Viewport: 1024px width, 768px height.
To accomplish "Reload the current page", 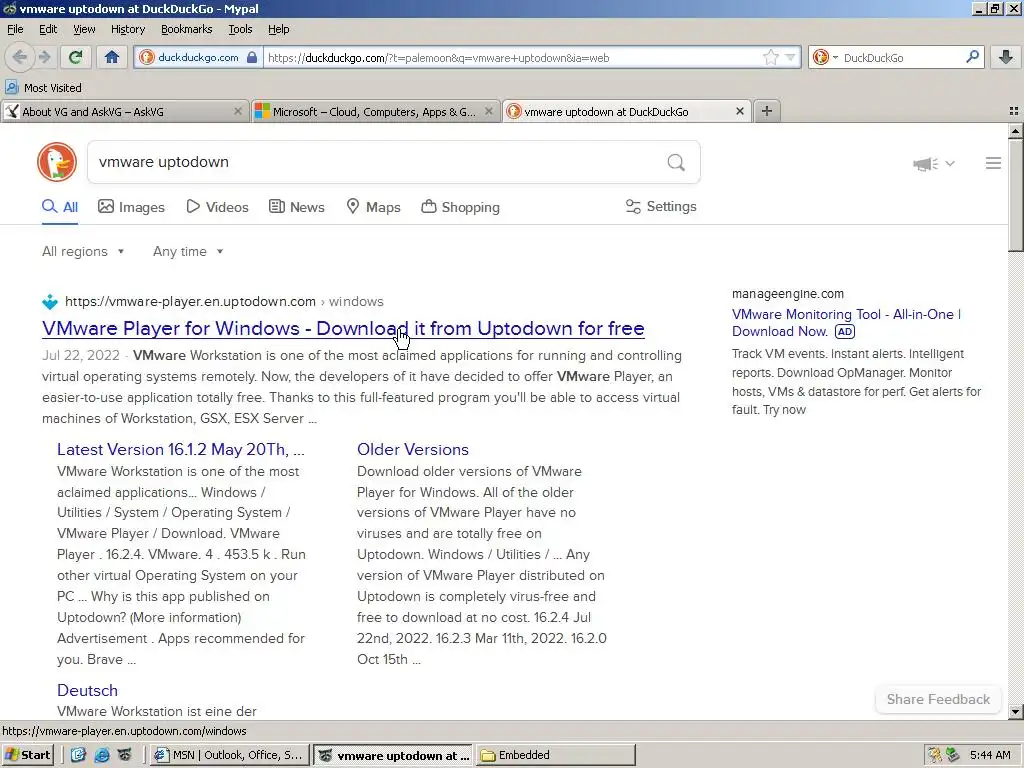I will pyautogui.click(x=75, y=57).
